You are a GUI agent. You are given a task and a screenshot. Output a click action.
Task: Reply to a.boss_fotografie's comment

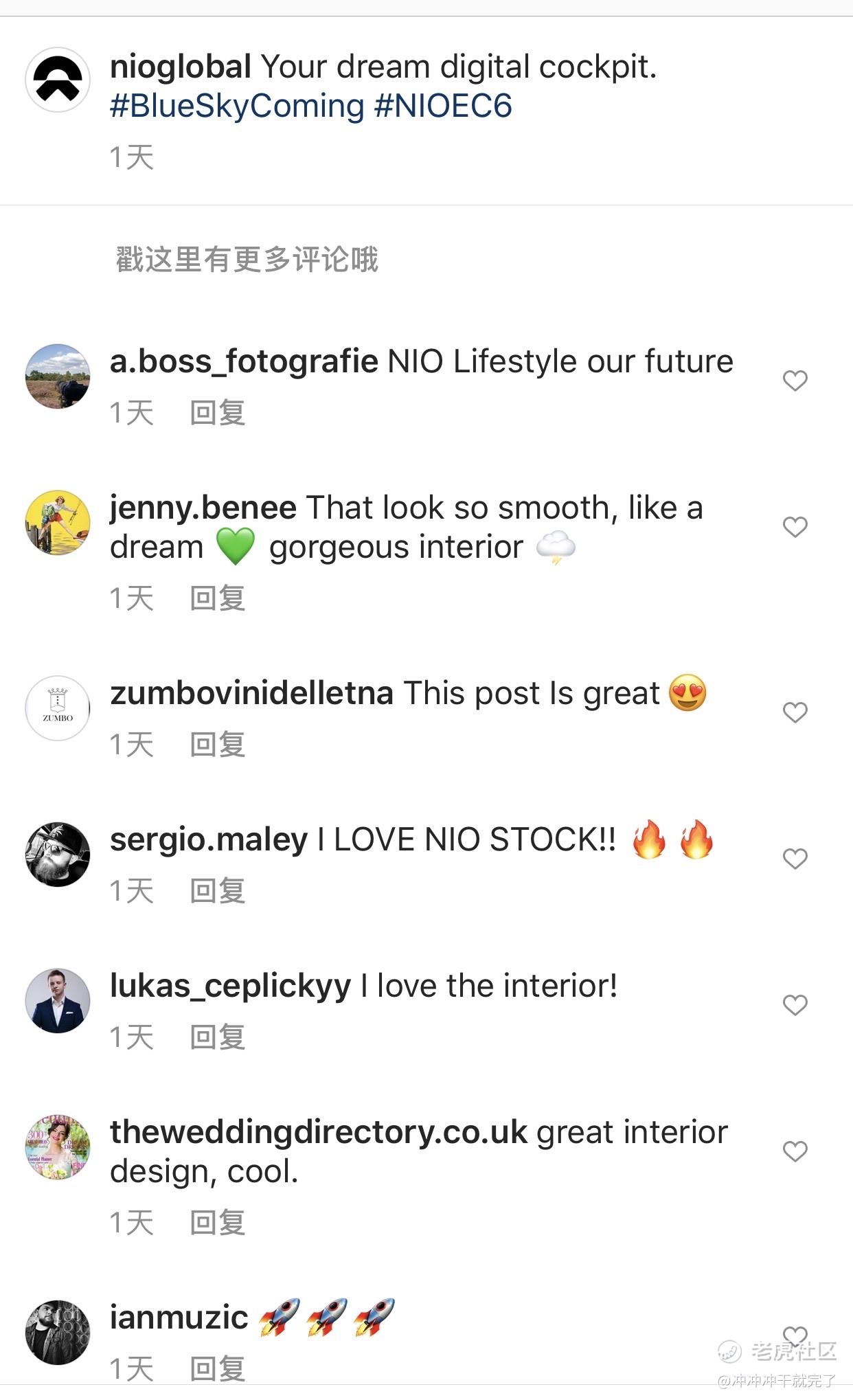[x=217, y=413]
